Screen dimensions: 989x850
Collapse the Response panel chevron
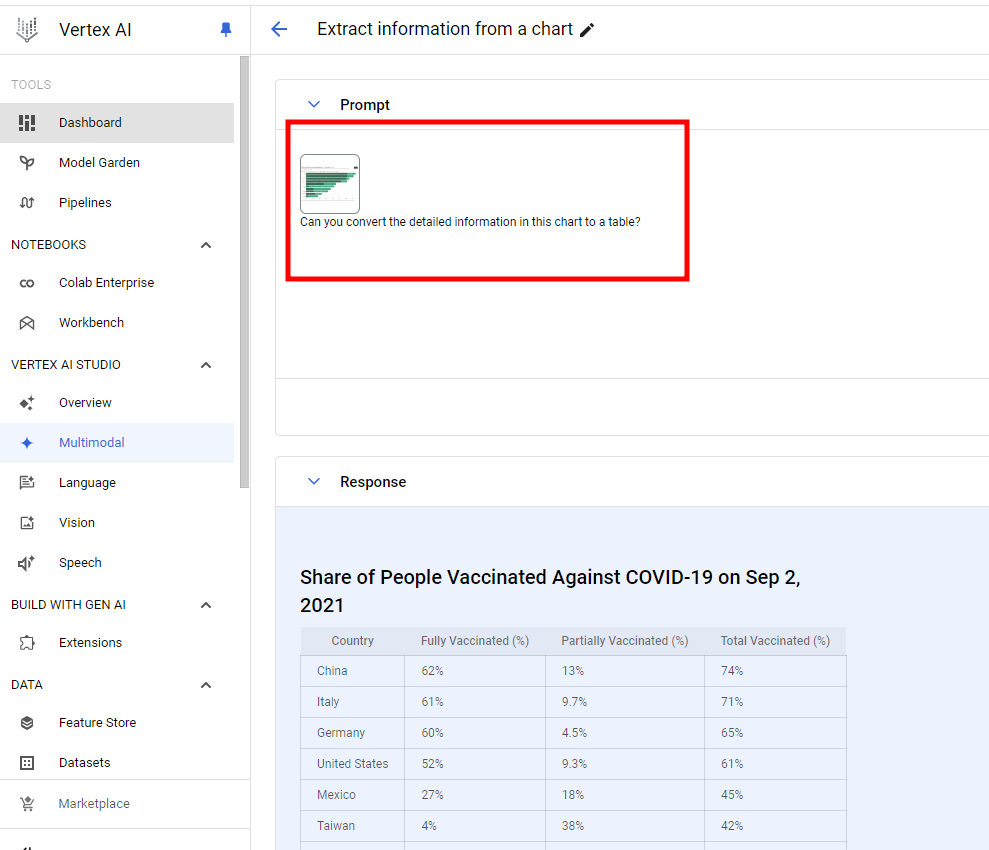click(313, 482)
